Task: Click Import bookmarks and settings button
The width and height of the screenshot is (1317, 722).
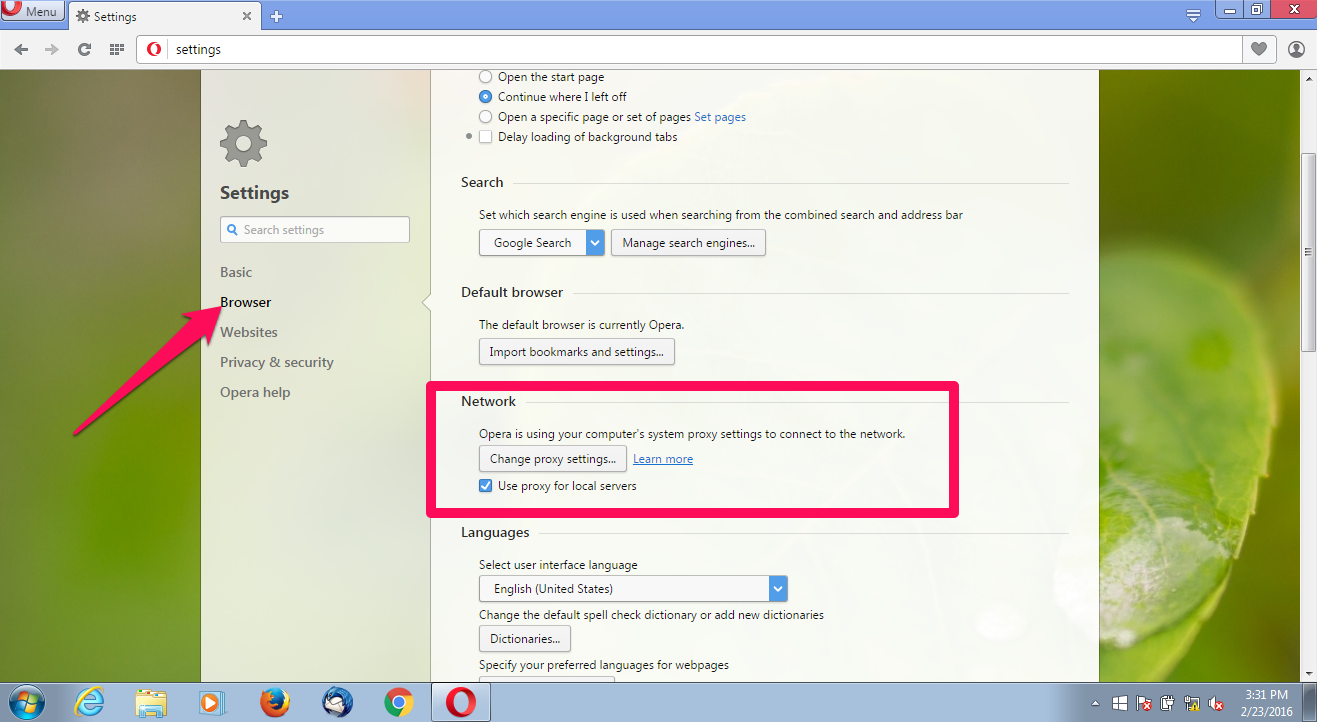Action: [x=577, y=352]
